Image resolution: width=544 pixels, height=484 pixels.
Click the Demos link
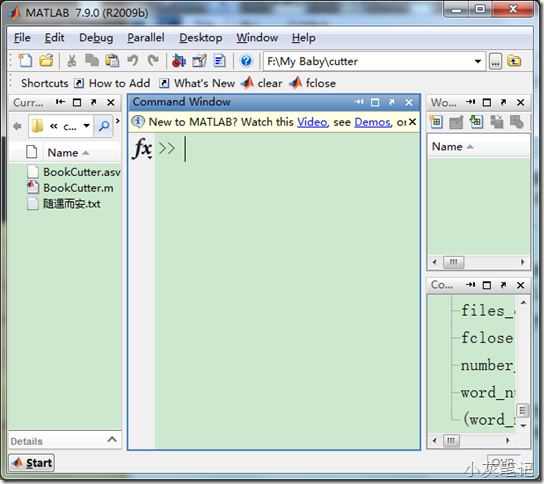(x=372, y=122)
